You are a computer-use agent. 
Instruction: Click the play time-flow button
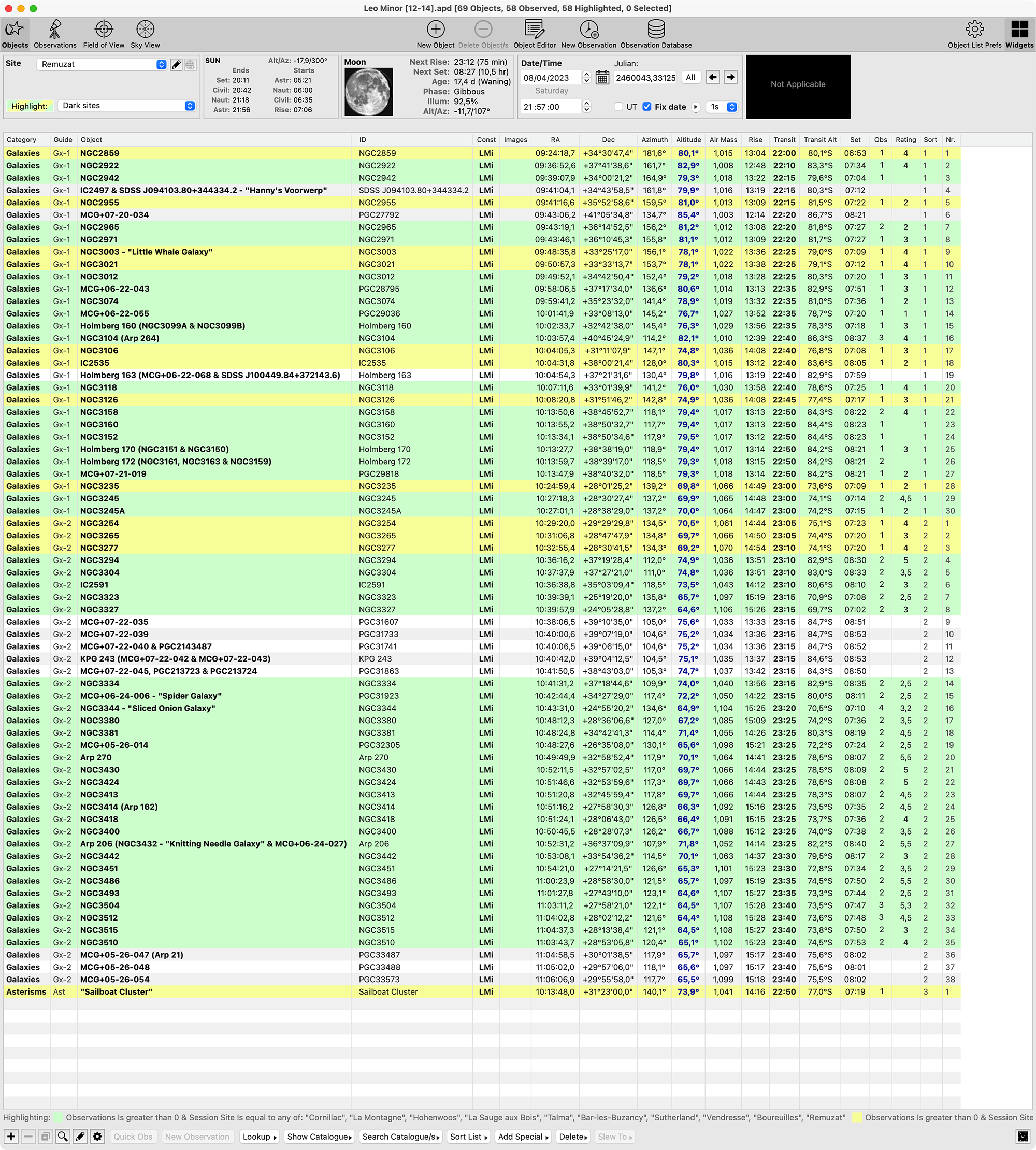coord(696,107)
